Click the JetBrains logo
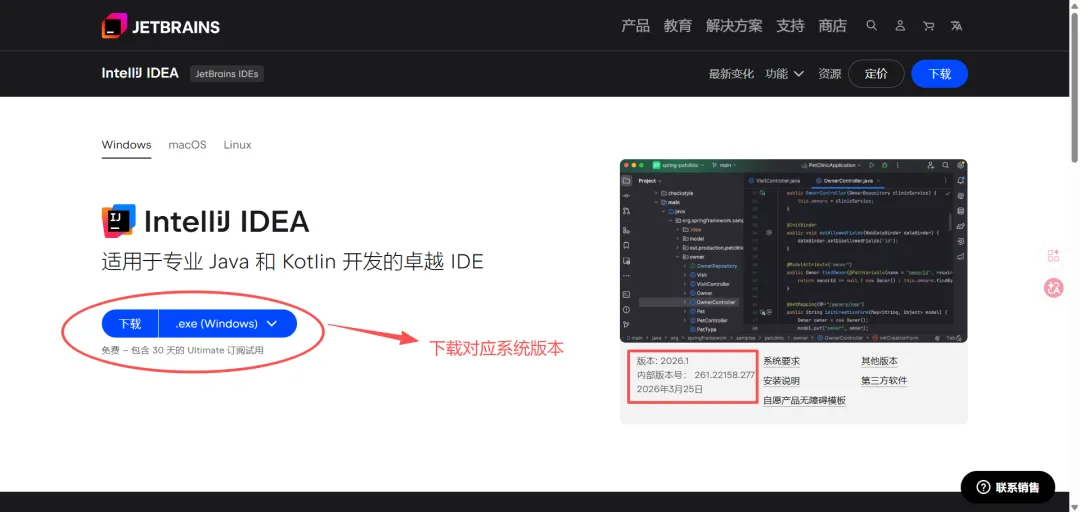Image resolution: width=1080 pixels, height=512 pixels. (160, 26)
